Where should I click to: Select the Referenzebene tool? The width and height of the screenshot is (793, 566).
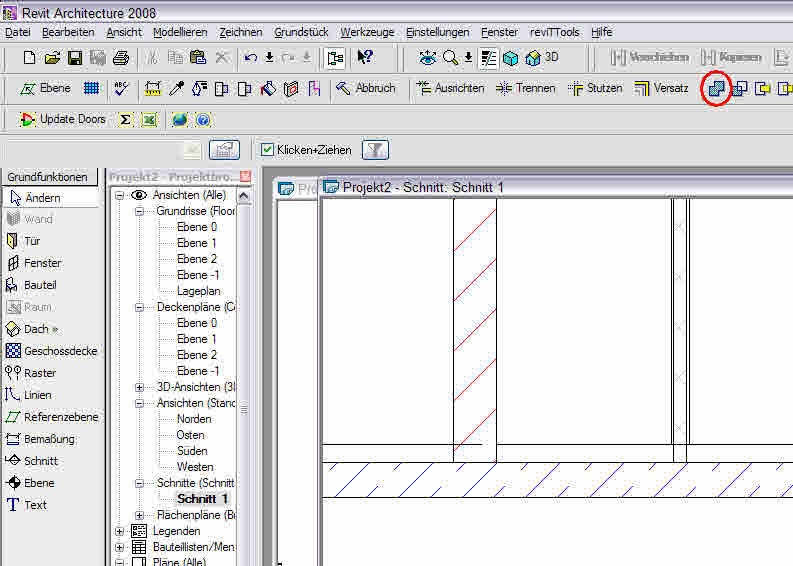tap(52, 417)
